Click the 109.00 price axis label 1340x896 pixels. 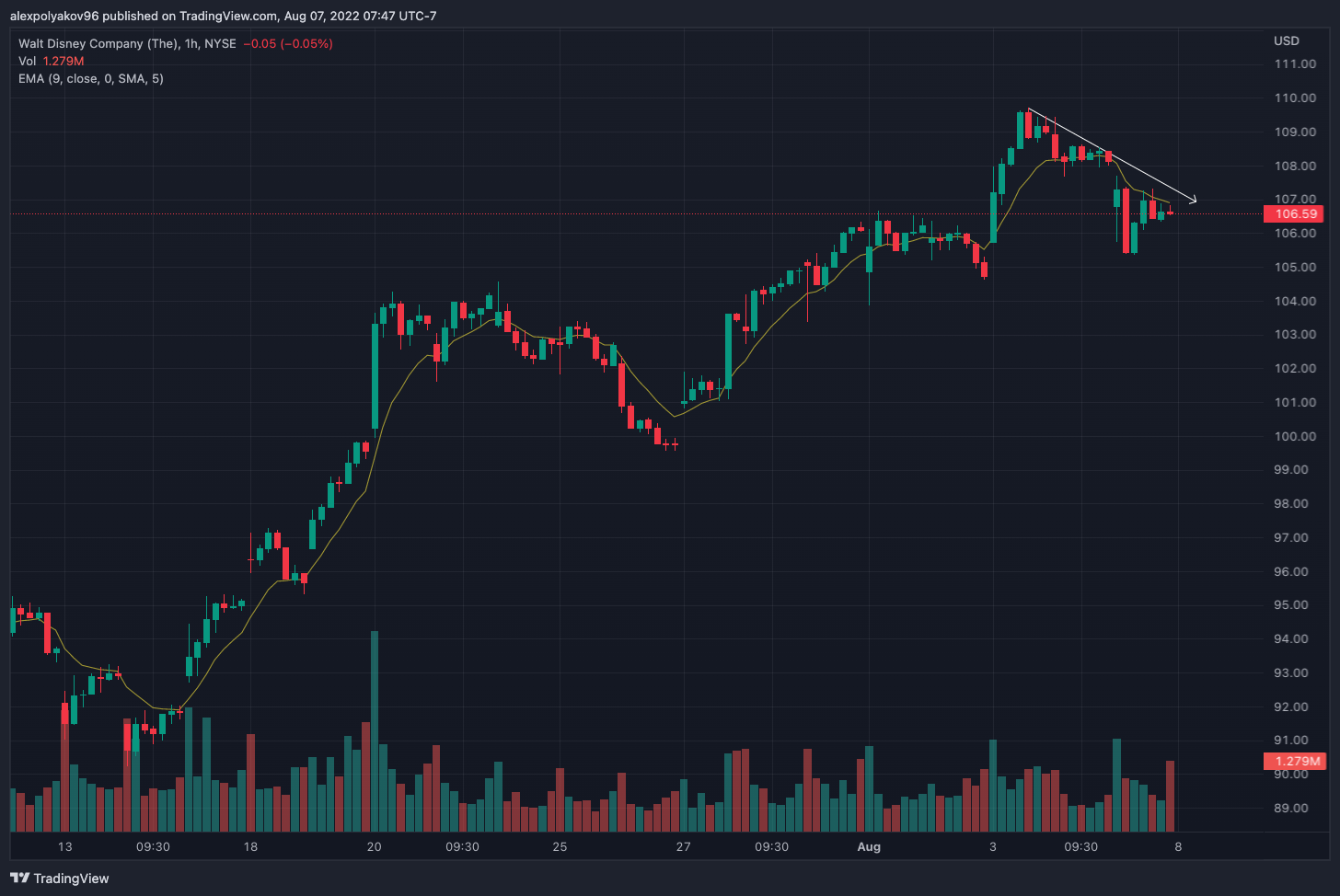[1295, 132]
